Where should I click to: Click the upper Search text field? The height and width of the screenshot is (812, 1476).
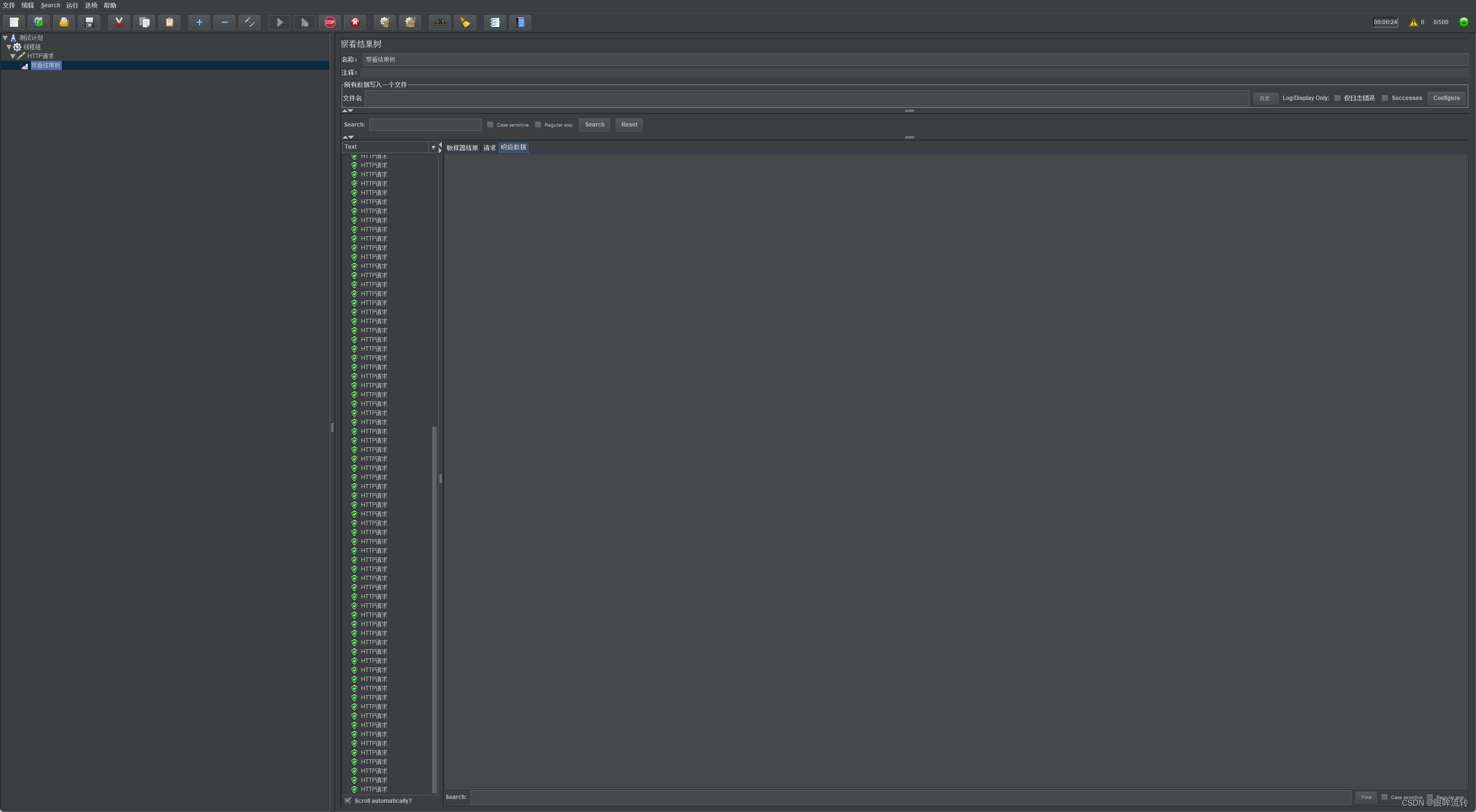[x=425, y=125]
